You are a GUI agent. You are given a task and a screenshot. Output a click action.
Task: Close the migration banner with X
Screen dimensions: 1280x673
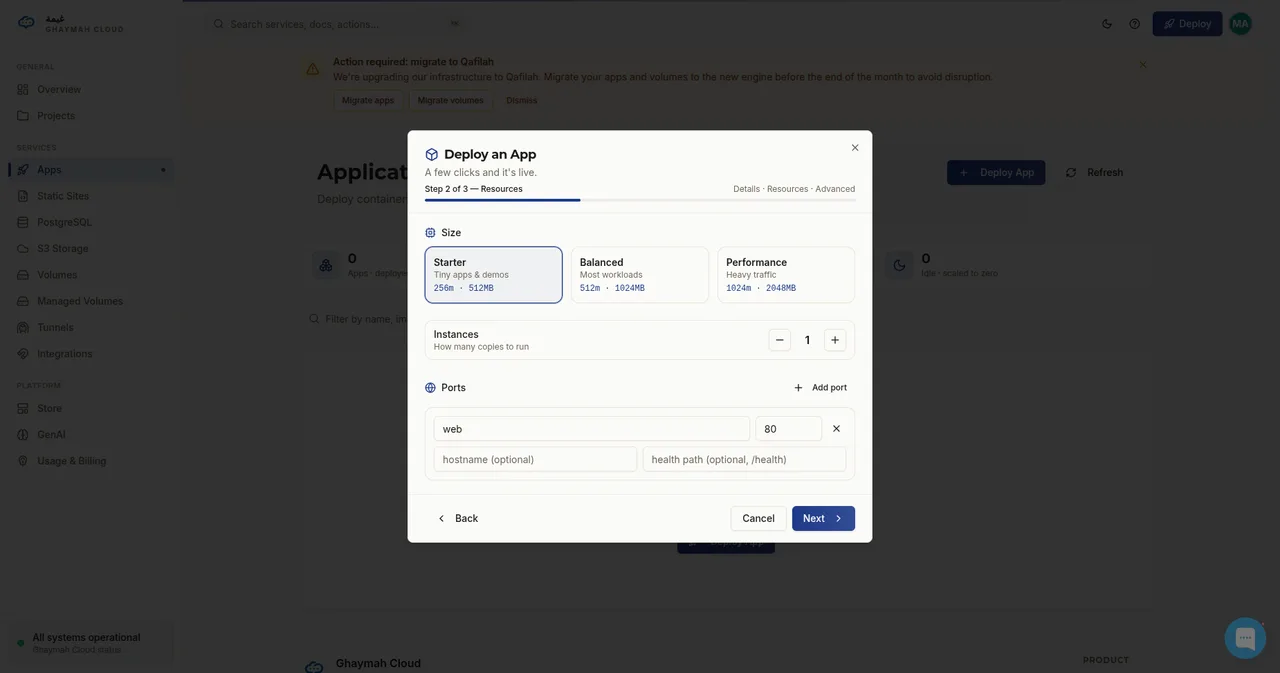1143,64
